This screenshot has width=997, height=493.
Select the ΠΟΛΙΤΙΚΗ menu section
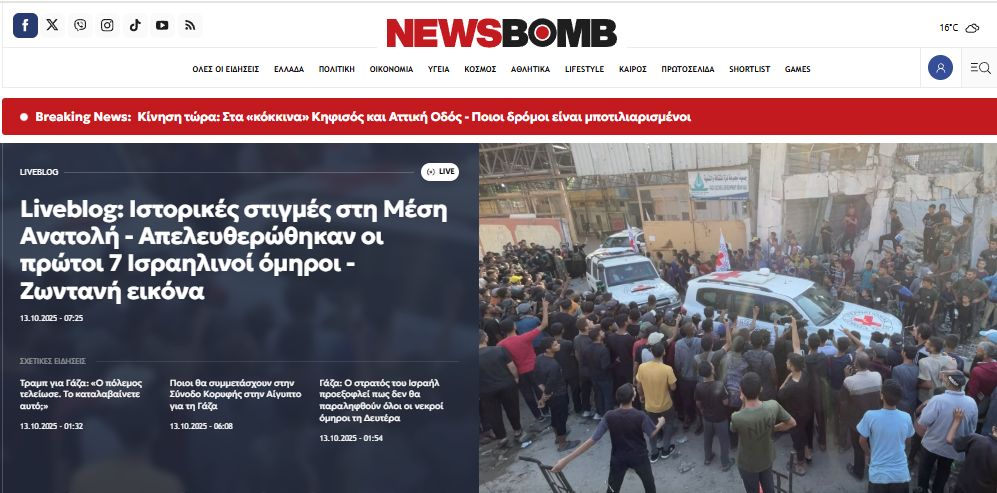point(337,69)
